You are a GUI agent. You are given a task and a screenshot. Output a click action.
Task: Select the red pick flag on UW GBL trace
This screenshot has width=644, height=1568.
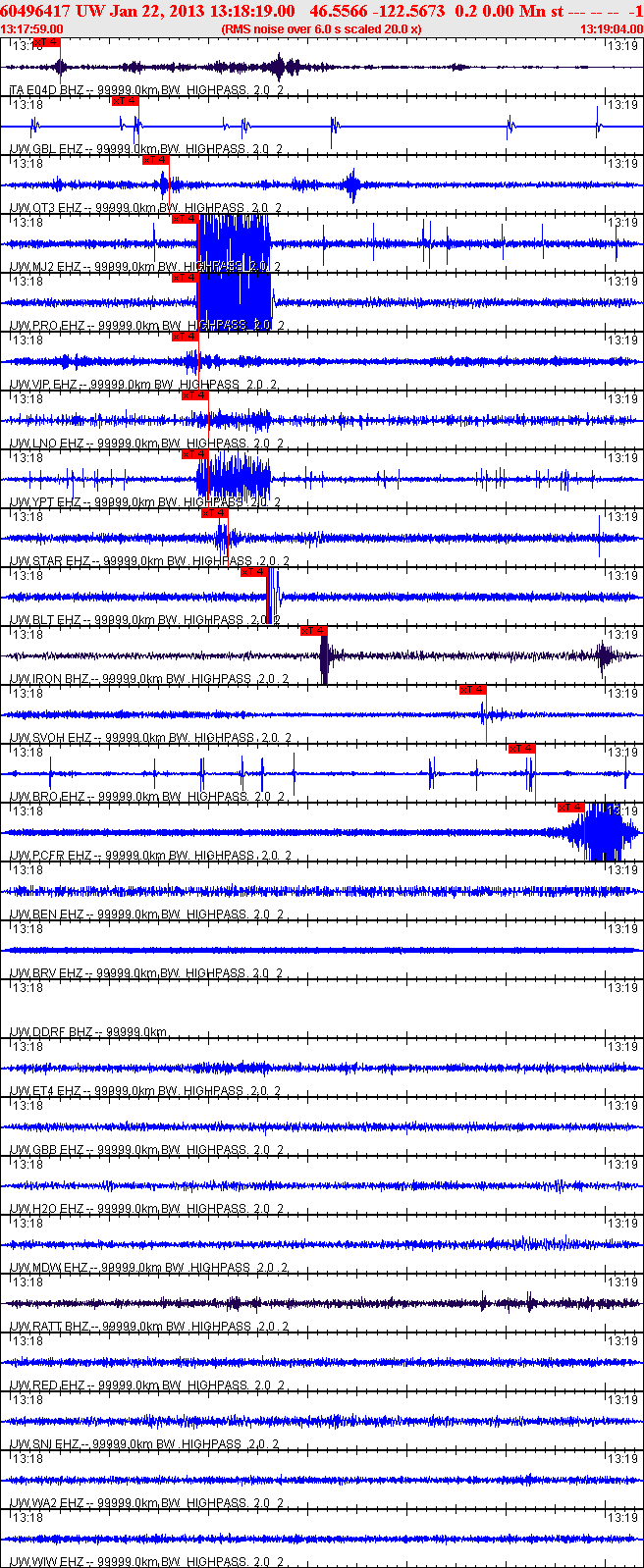125,101
